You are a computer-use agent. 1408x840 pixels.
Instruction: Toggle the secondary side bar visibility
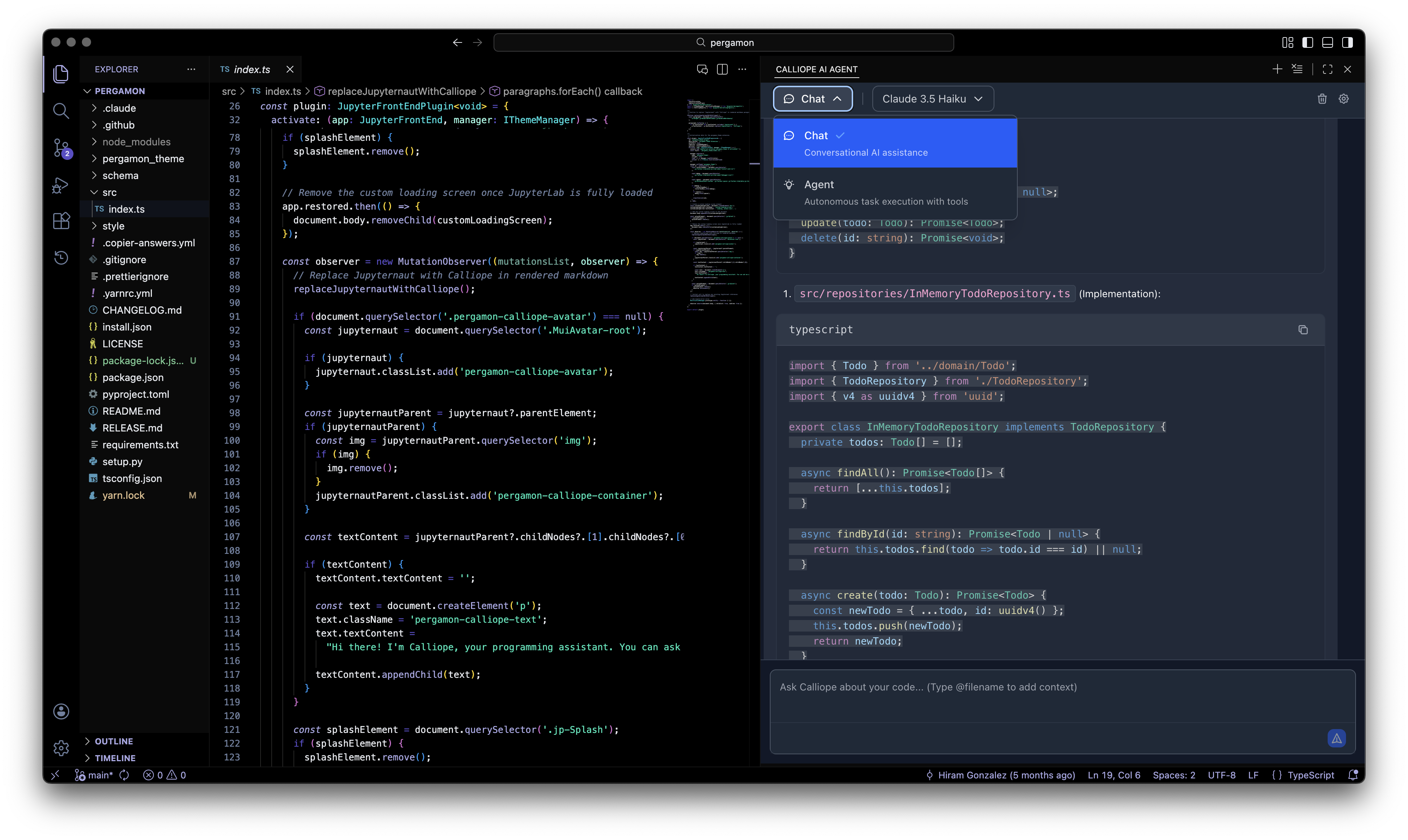point(1348,42)
